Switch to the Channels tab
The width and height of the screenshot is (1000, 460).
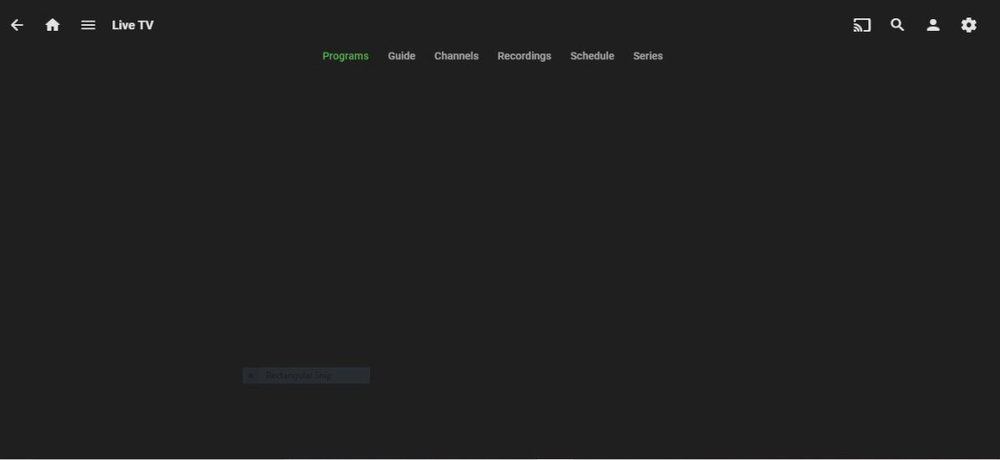click(x=456, y=56)
